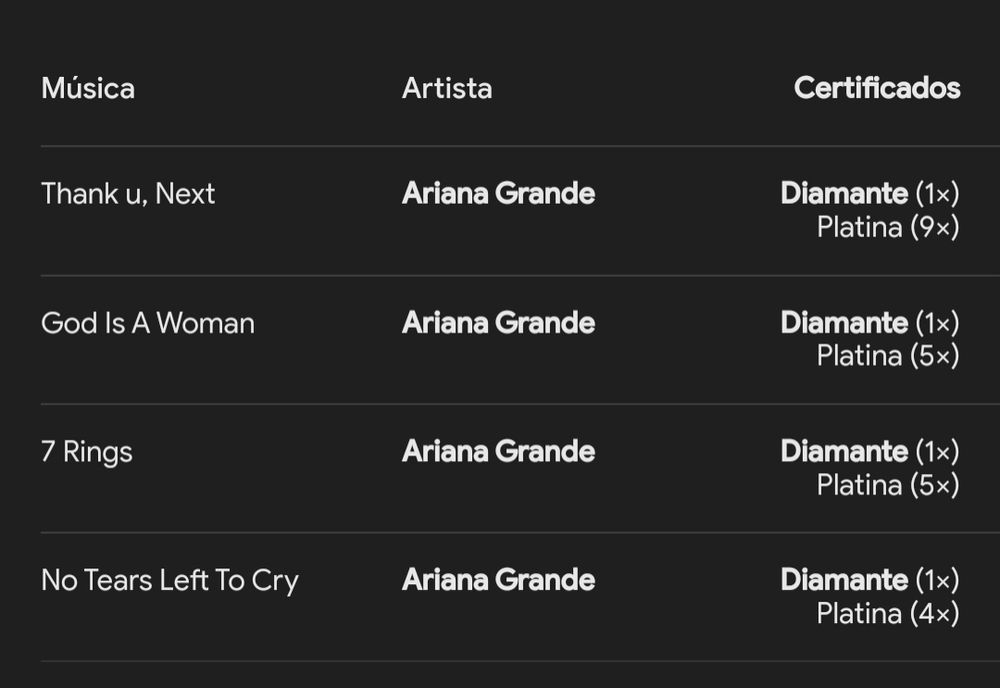1000x688 pixels.
Task: Select Diamante (1×) certificate for God Is A Woman
Action: (x=870, y=323)
